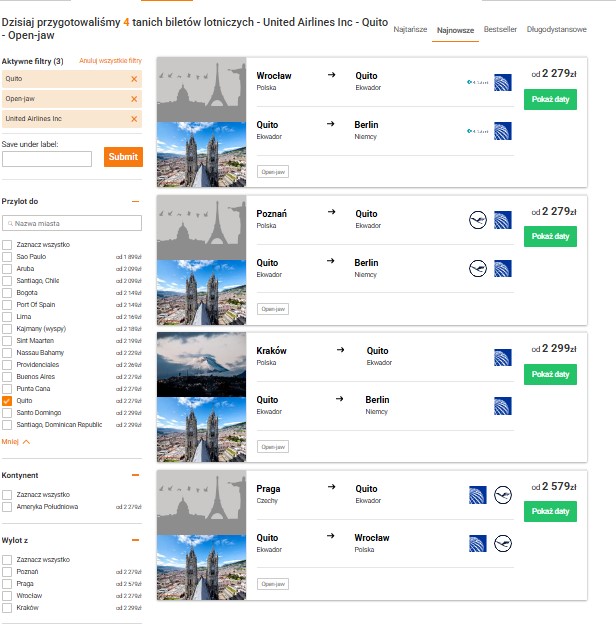
Task: Check the Sao Paulo destination checkbox
Action: pyautogui.click(x=7, y=257)
